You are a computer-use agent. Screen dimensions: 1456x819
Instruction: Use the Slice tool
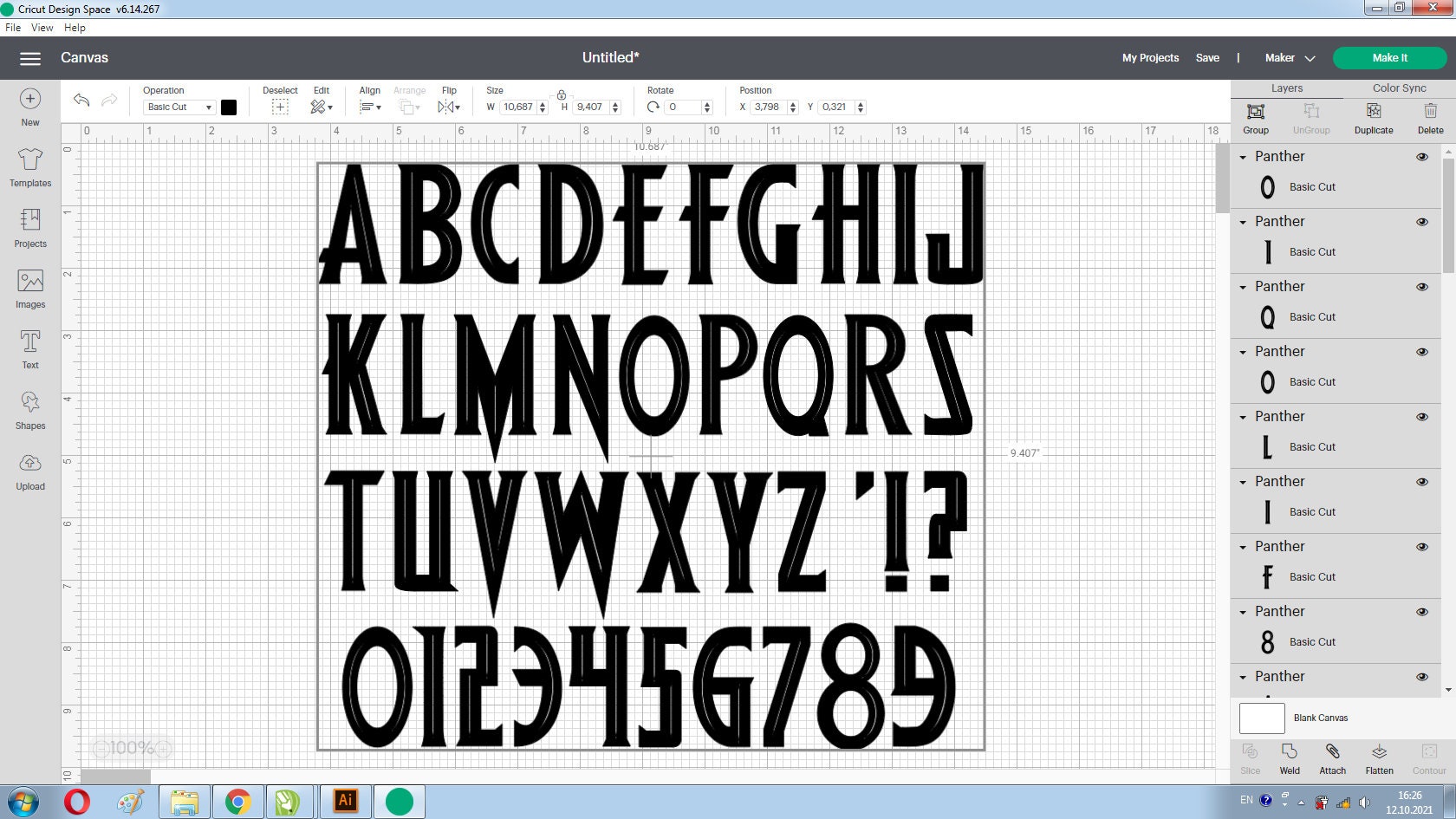(x=1250, y=758)
